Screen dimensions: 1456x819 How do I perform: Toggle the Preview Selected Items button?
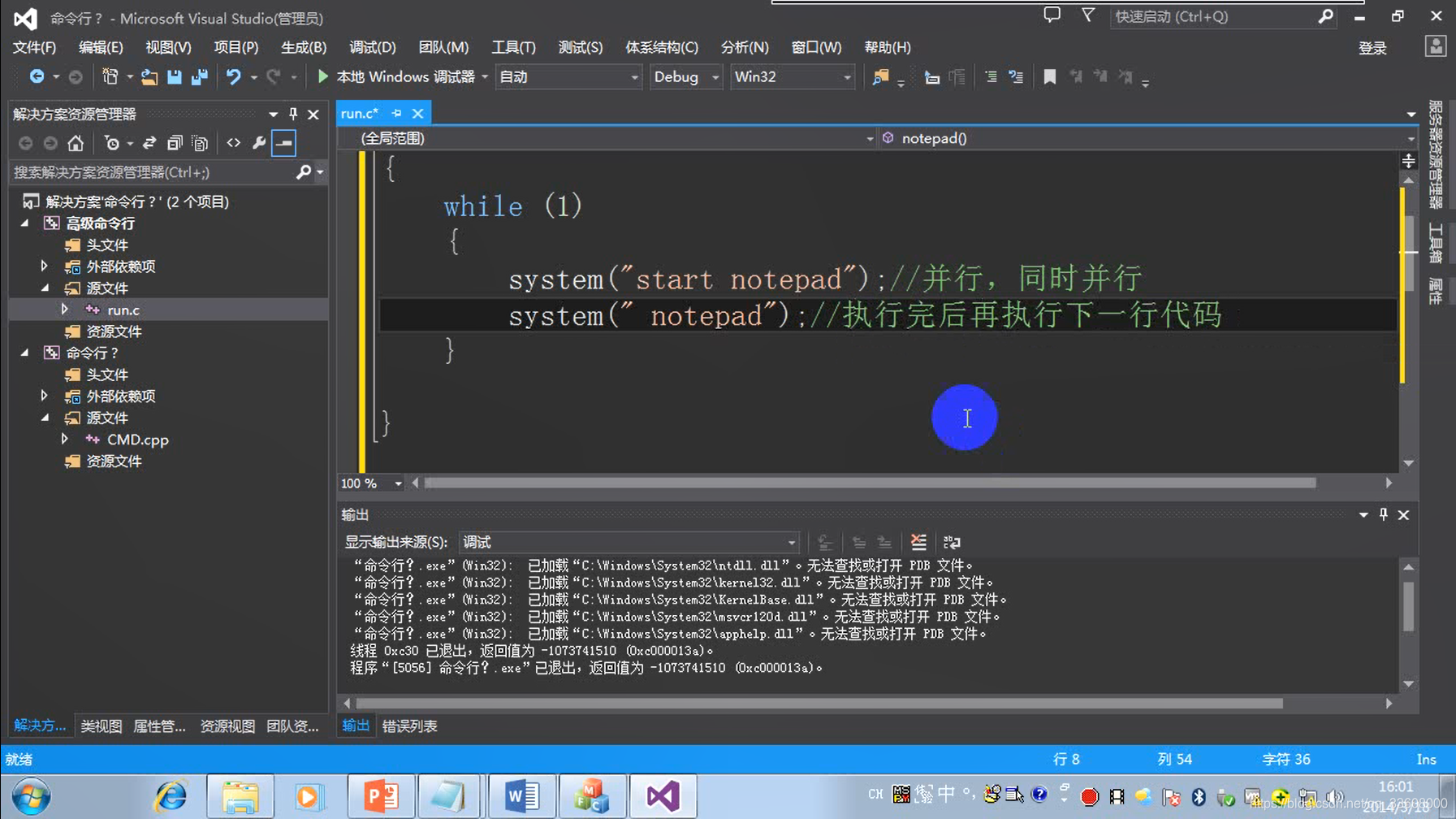(284, 143)
